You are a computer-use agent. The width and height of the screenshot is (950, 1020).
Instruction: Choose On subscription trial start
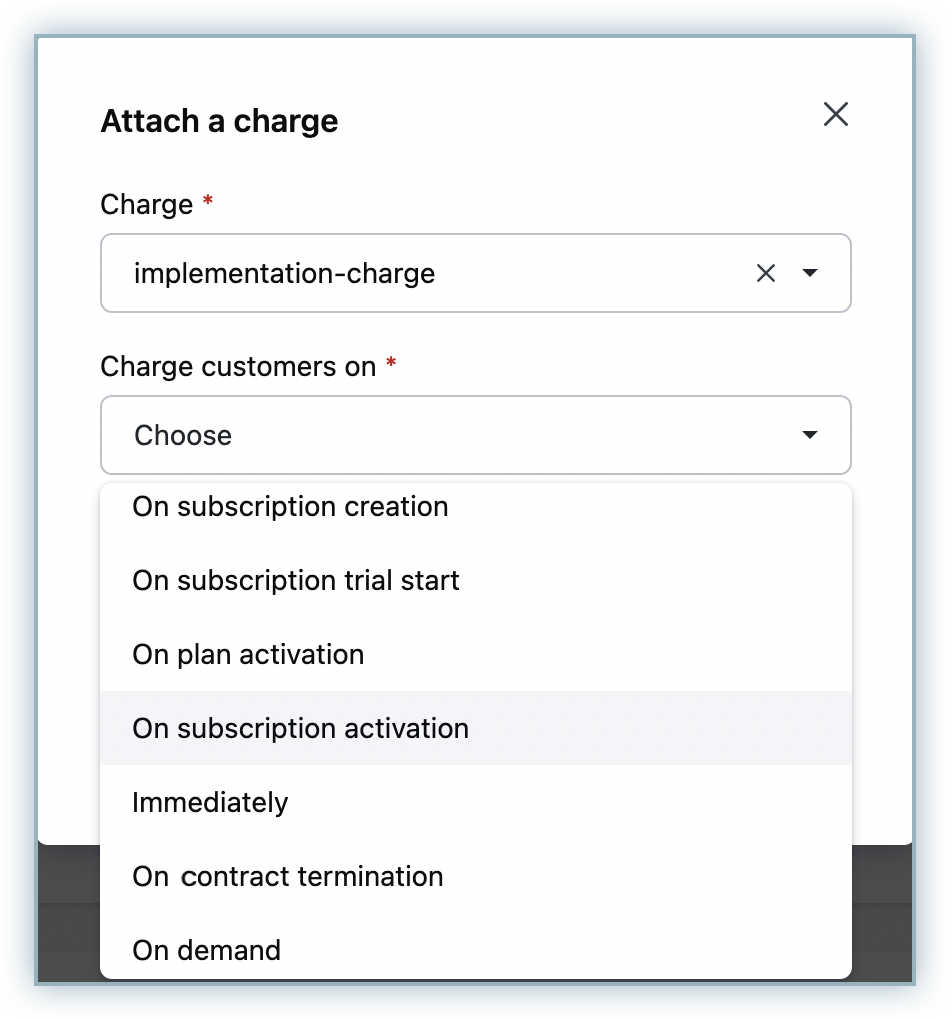pos(295,581)
